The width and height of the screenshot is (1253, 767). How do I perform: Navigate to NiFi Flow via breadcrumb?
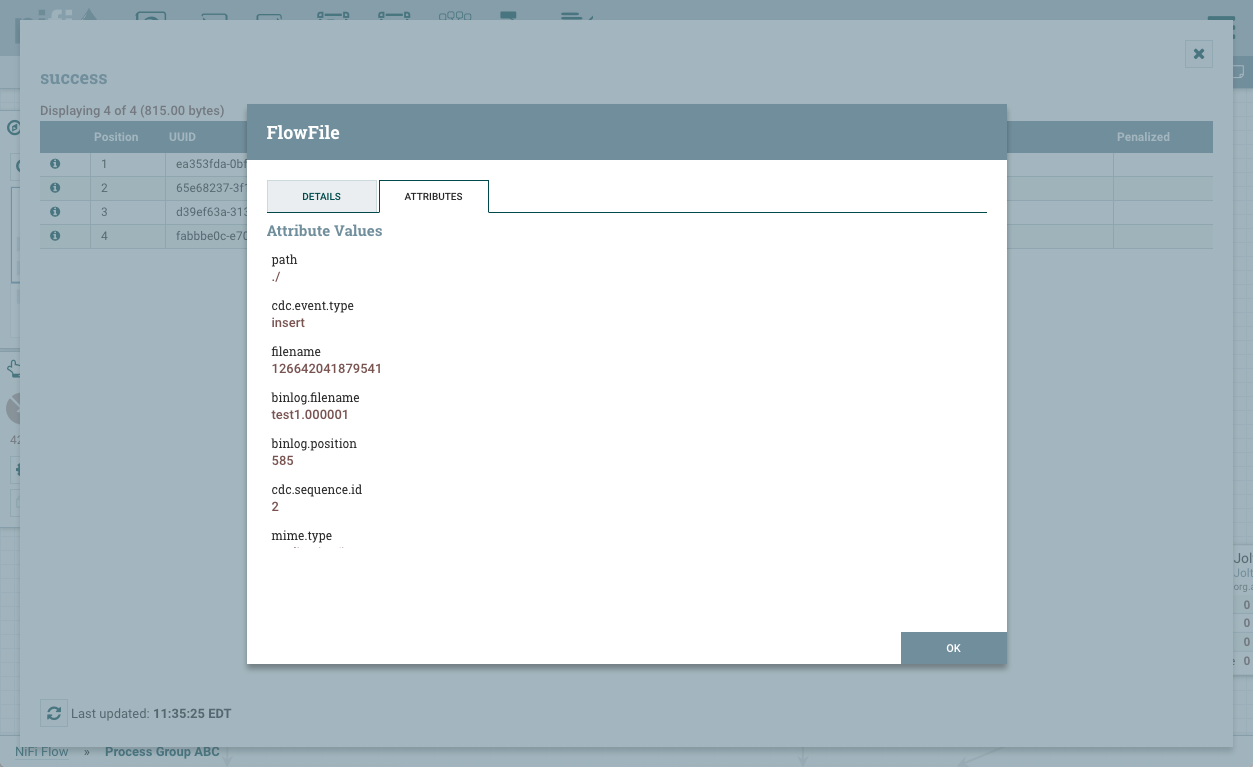click(41, 751)
